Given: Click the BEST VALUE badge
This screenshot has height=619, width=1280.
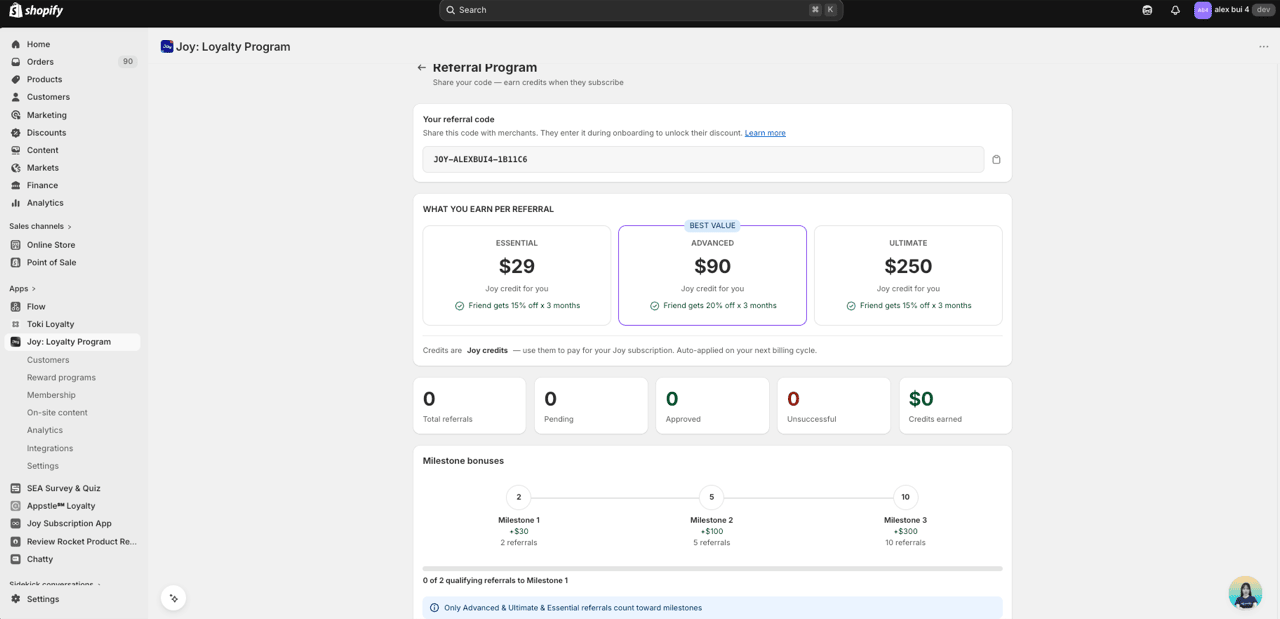Looking at the screenshot, I should pos(712,226).
